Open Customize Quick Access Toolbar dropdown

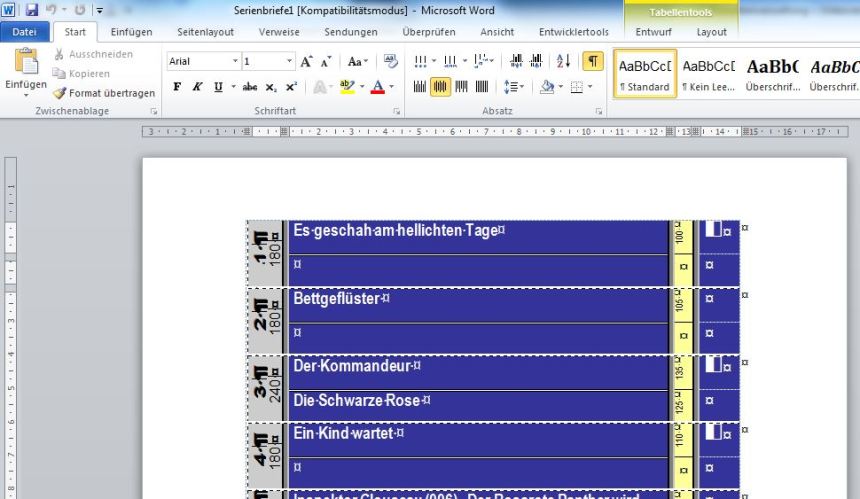click(100, 10)
